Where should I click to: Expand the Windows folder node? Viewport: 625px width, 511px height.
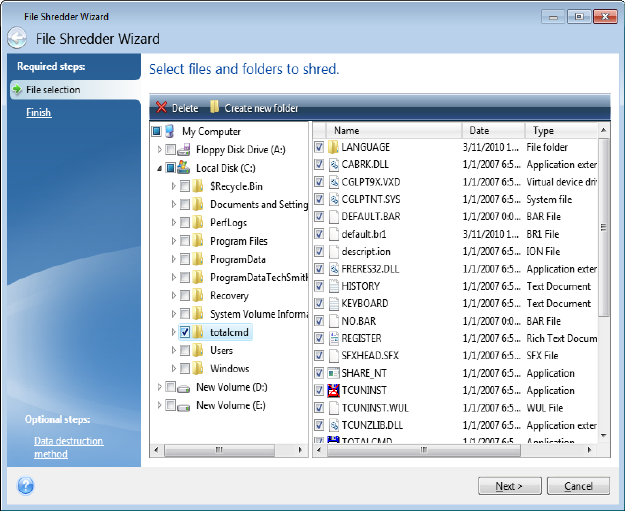173,368
